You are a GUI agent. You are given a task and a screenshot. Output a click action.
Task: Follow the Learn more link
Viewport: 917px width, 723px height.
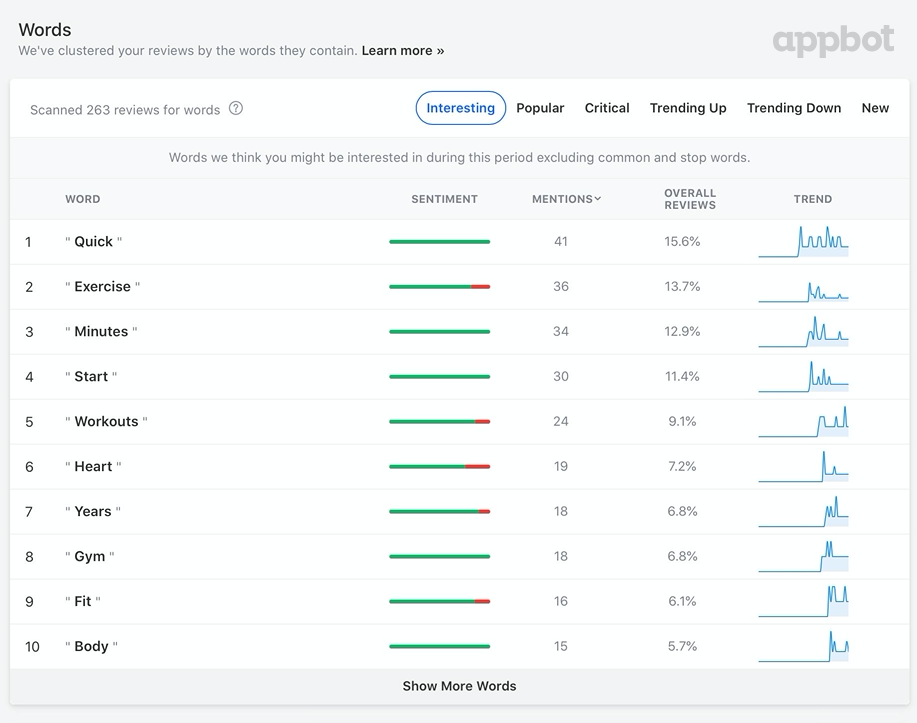(403, 50)
